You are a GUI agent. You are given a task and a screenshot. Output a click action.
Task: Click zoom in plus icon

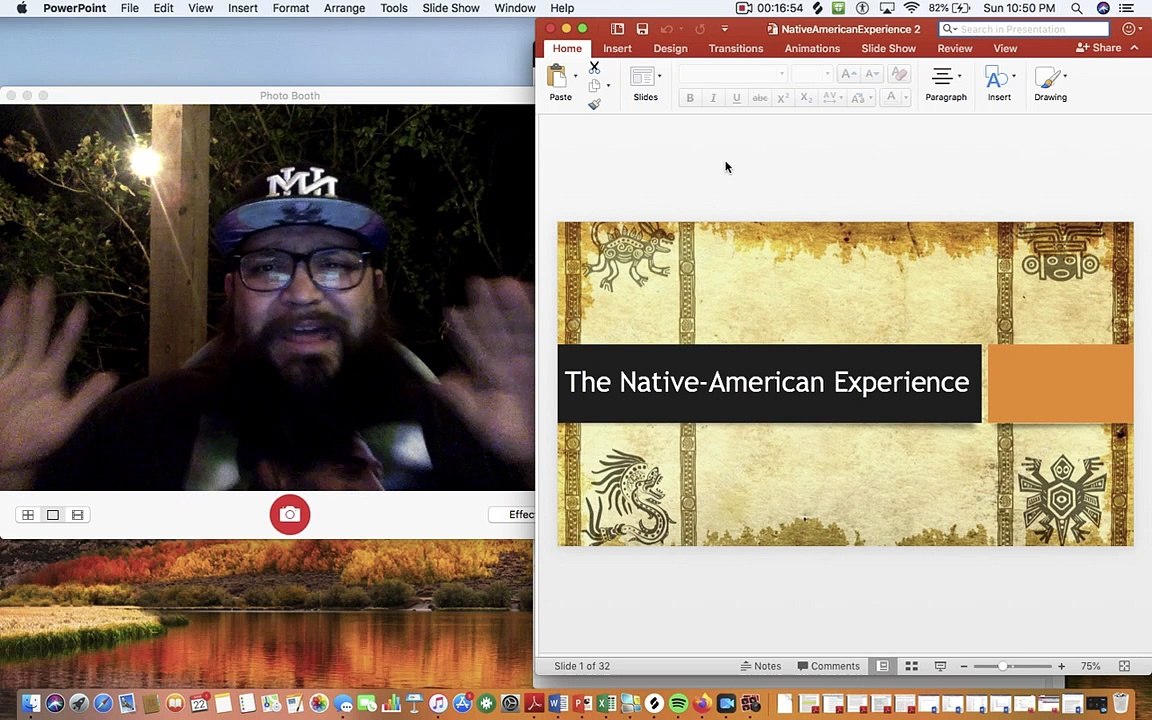1062,666
